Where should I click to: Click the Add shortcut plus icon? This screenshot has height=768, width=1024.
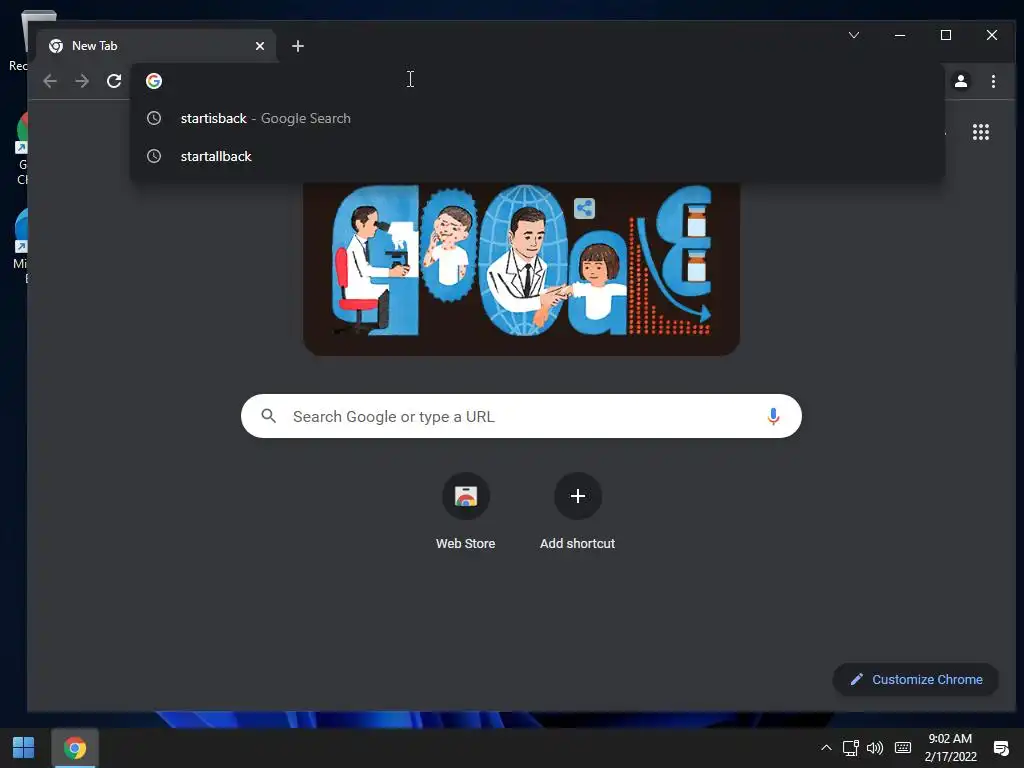pos(577,496)
